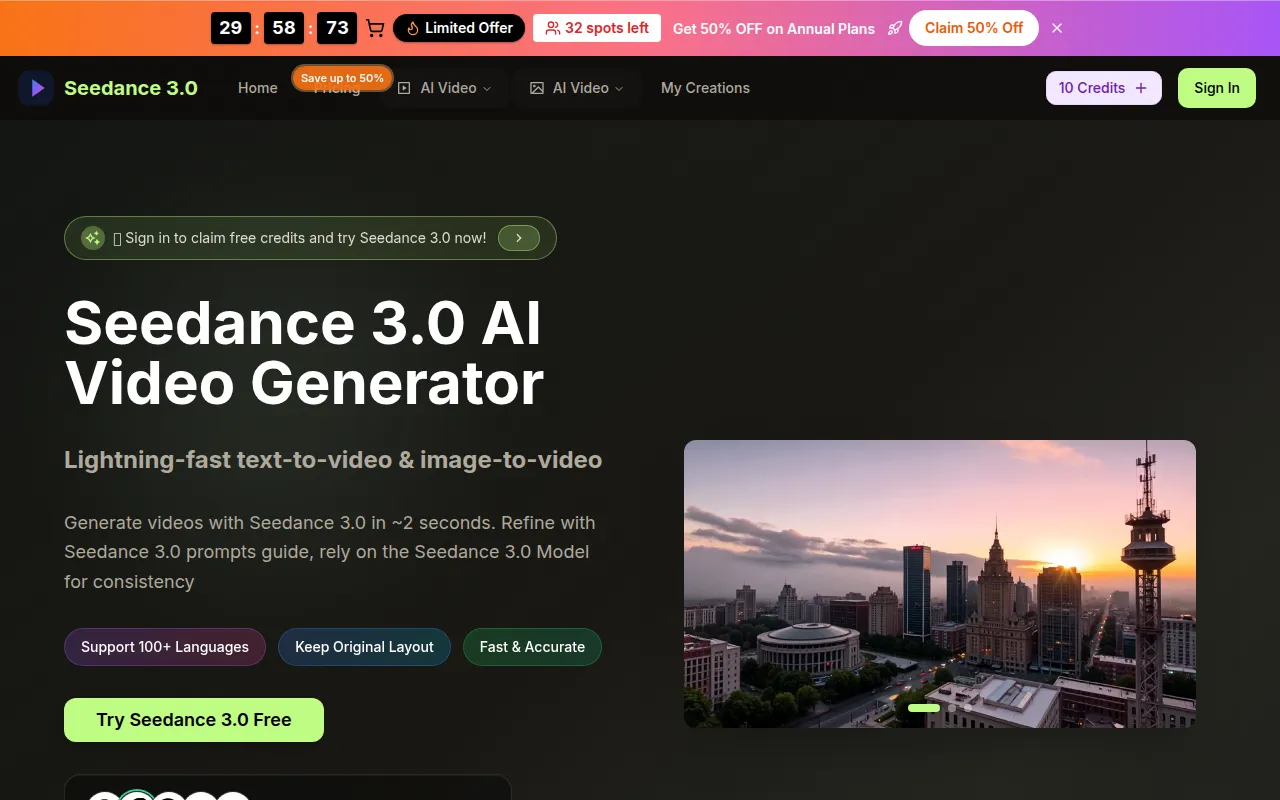Image resolution: width=1280 pixels, height=800 pixels.
Task: Click the picture icon beside second AI Video
Action: [537, 88]
